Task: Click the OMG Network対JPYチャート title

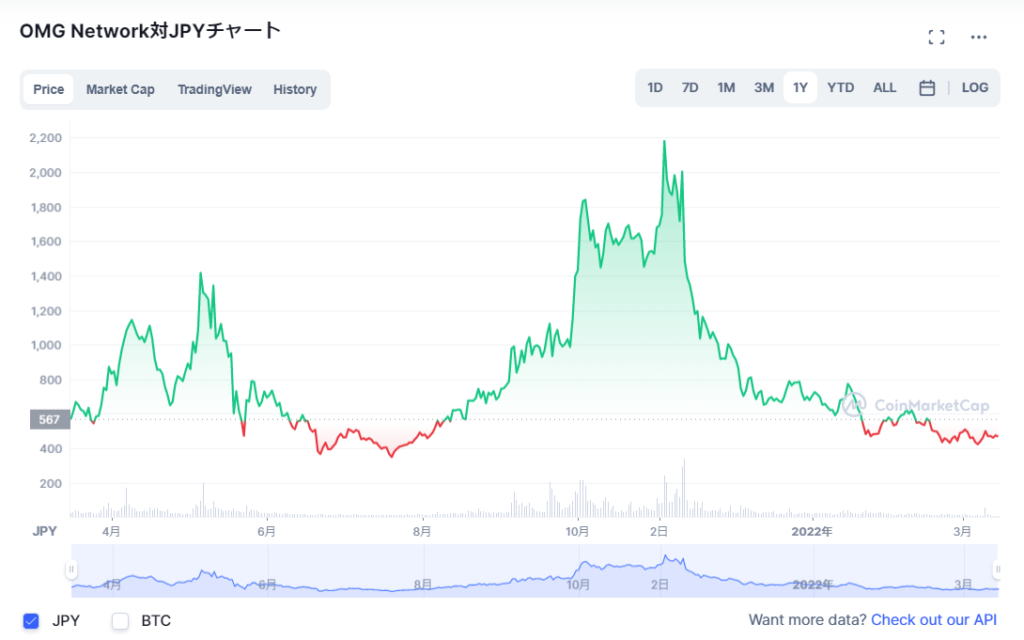Action: pyautogui.click(x=150, y=31)
